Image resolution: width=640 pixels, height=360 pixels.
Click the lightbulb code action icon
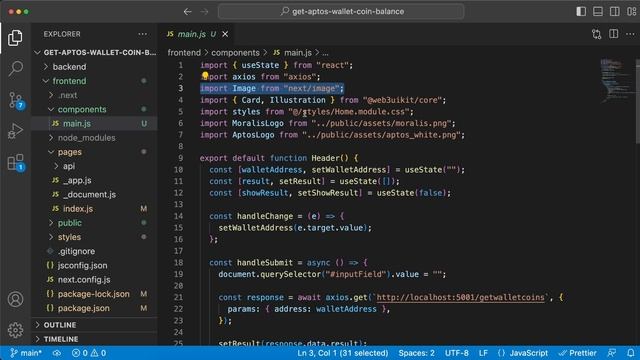click(205, 76)
